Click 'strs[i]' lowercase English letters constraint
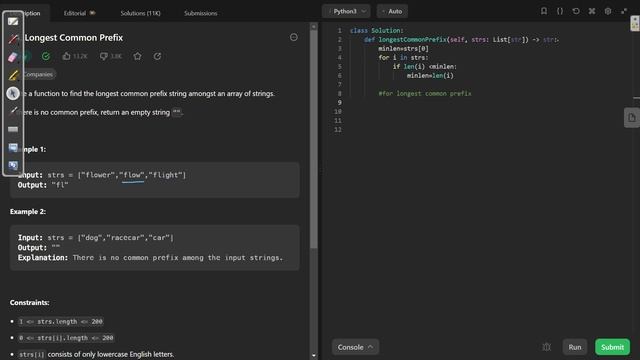 96,354
